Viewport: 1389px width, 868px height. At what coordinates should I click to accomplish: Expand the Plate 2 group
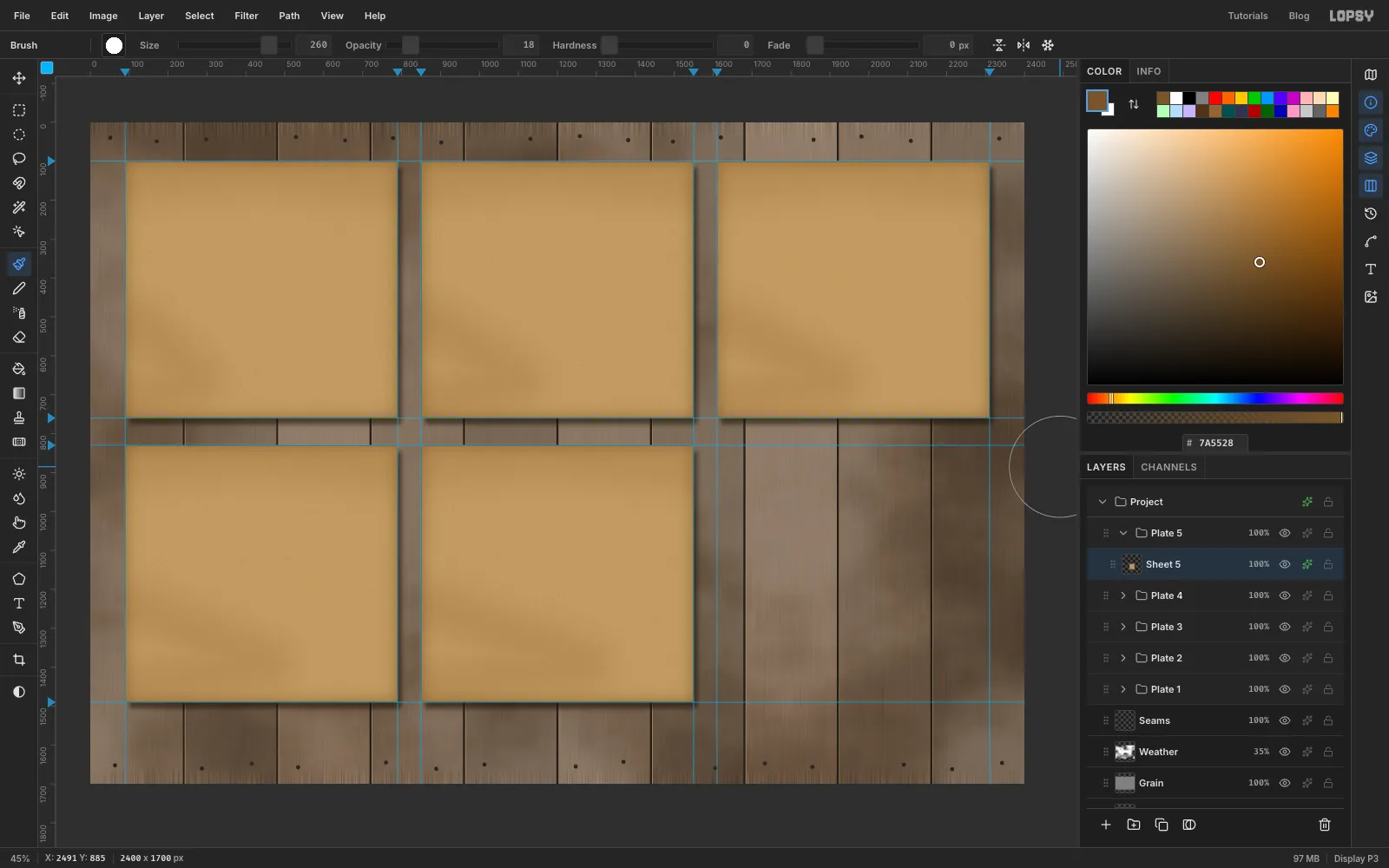tap(1123, 658)
